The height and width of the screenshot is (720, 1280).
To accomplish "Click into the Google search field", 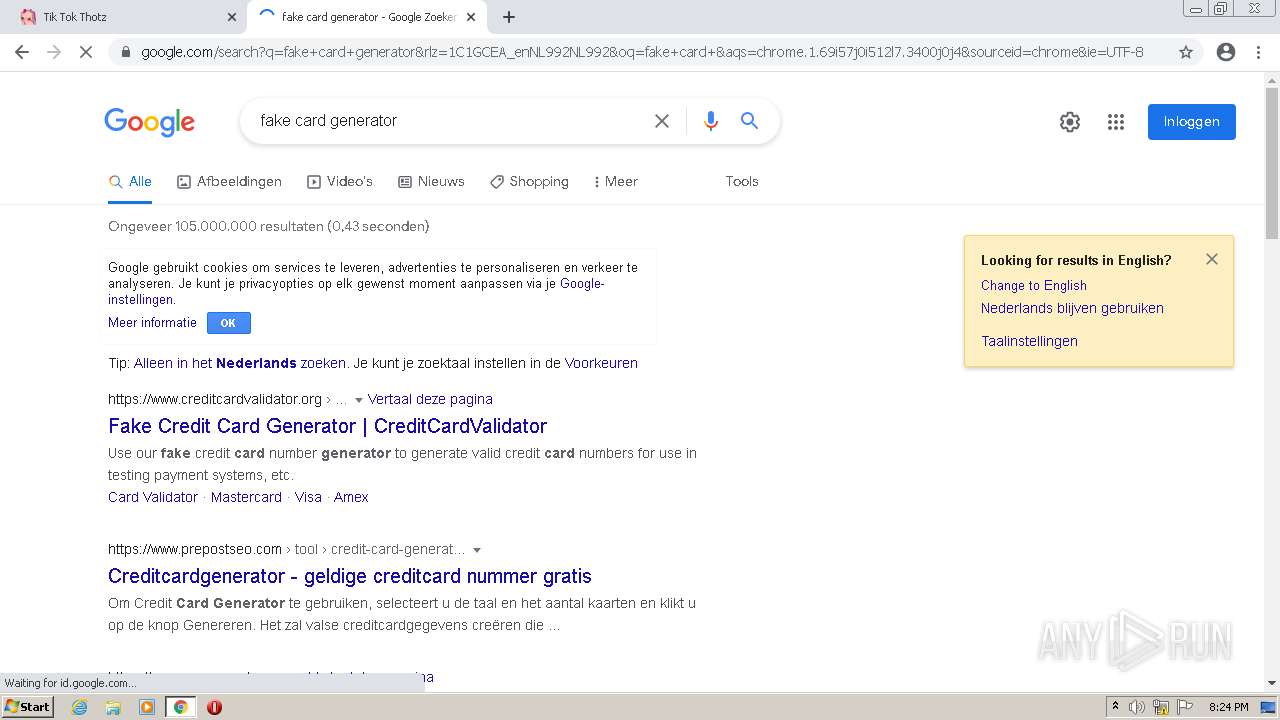I will (450, 121).
